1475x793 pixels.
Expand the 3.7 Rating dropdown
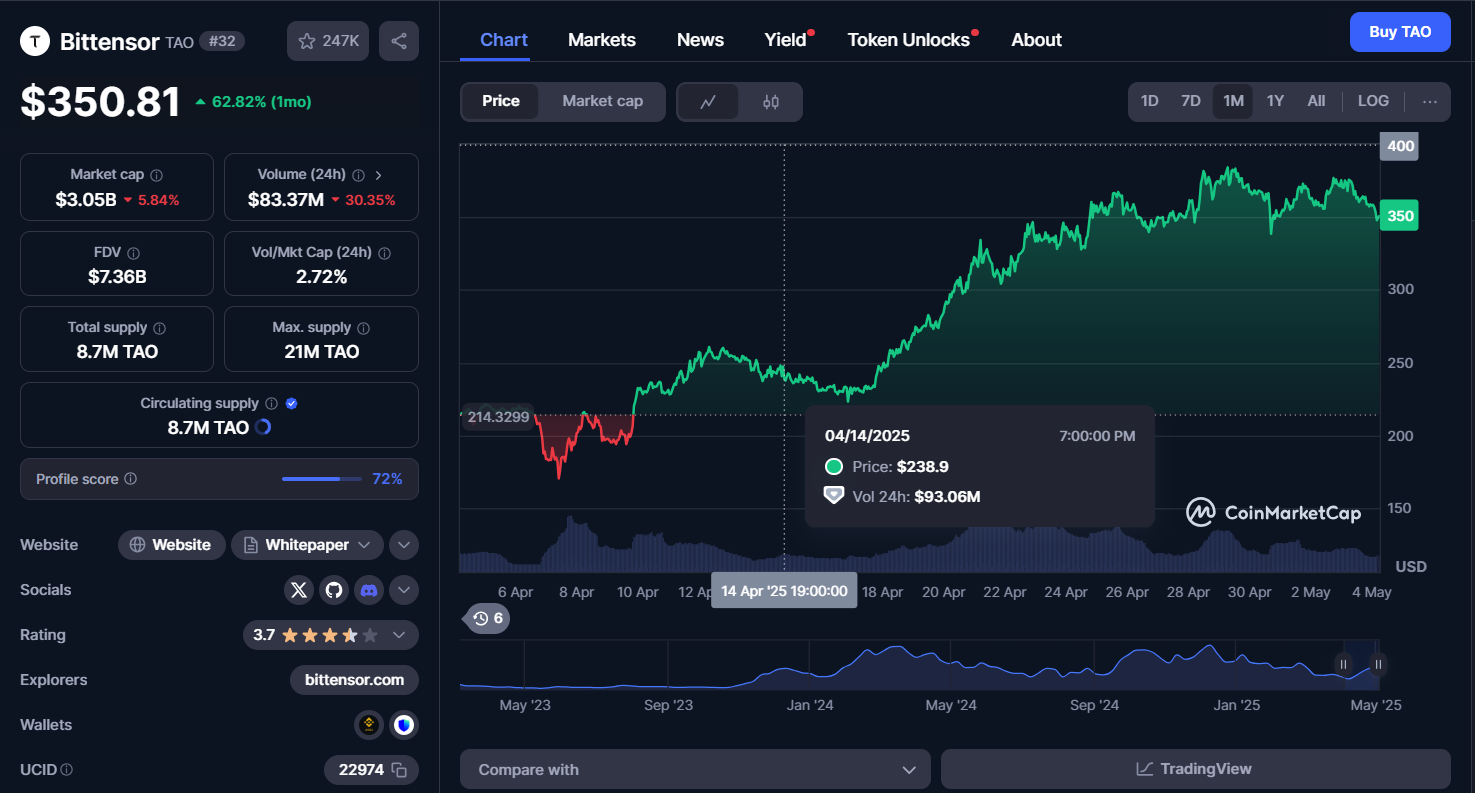(331, 635)
